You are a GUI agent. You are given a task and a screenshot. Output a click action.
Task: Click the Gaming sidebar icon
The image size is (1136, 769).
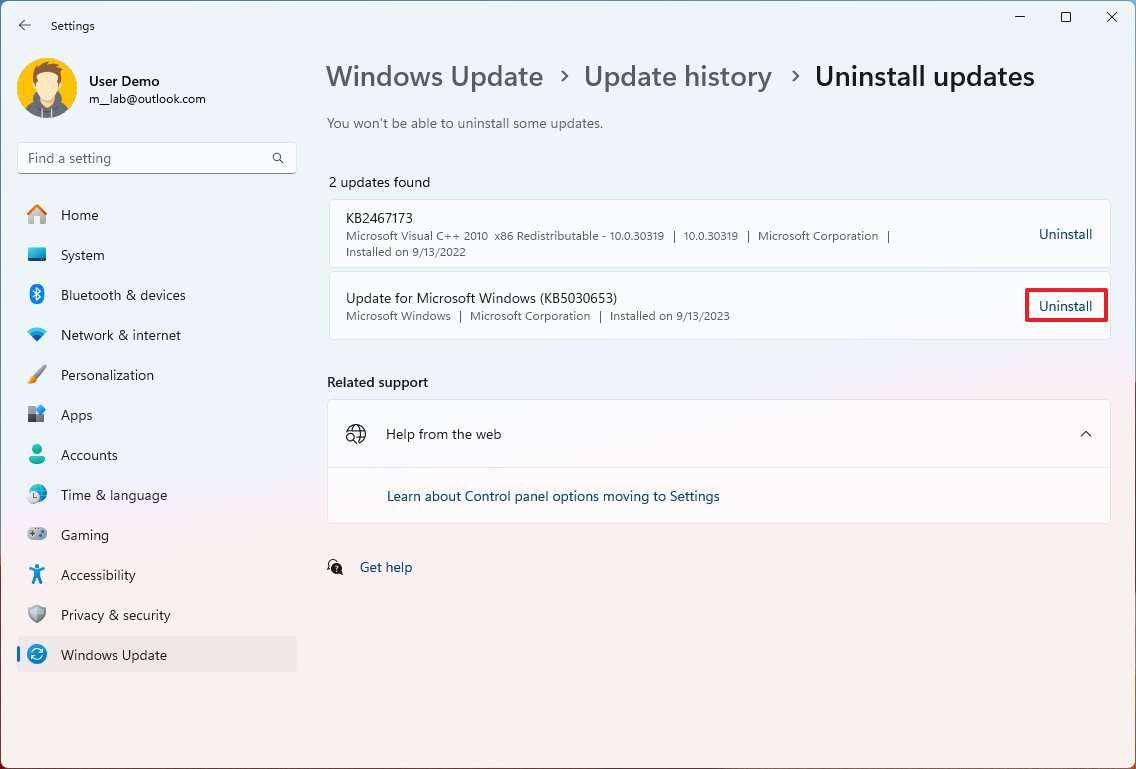click(44, 535)
